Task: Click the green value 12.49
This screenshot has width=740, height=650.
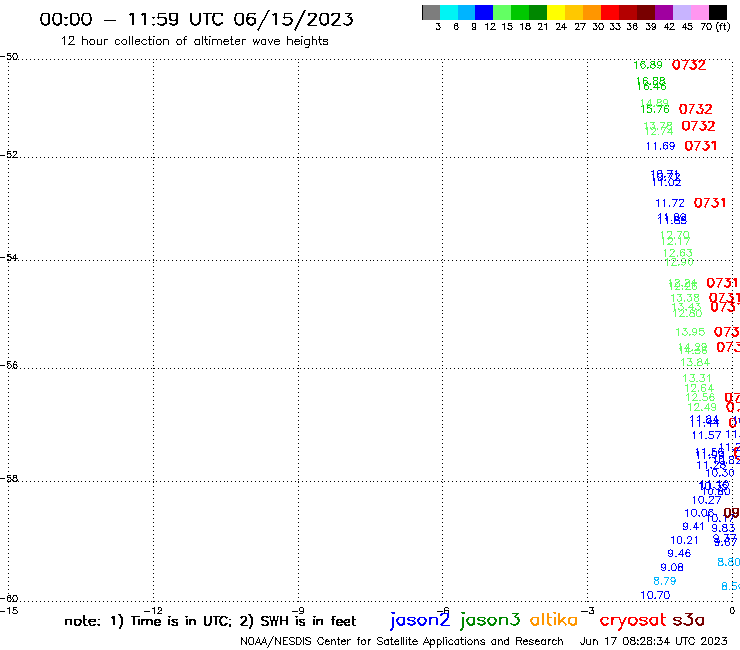Action: click(702, 407)
